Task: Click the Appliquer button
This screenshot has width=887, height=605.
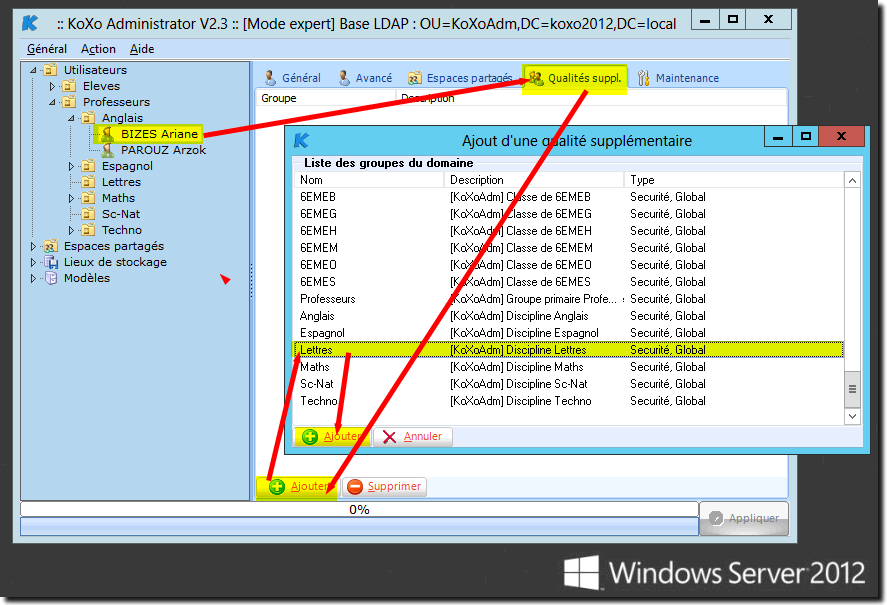Action: [744, 518]
